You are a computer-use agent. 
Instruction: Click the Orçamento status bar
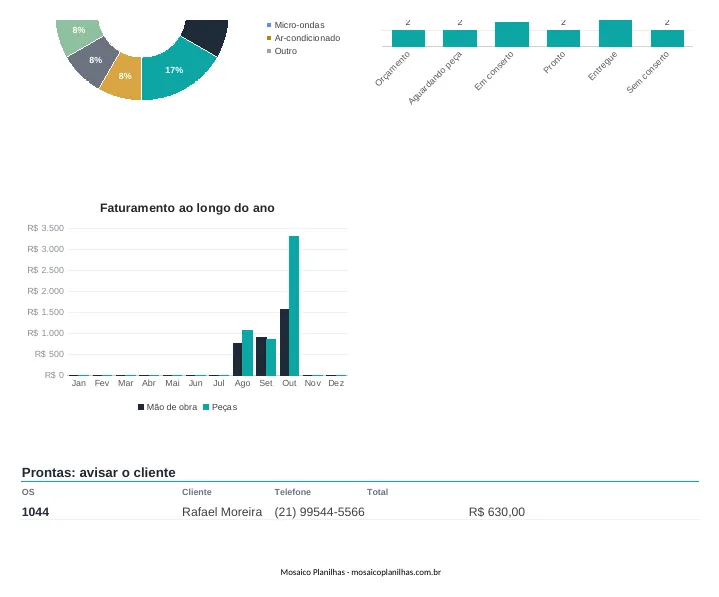408,38
